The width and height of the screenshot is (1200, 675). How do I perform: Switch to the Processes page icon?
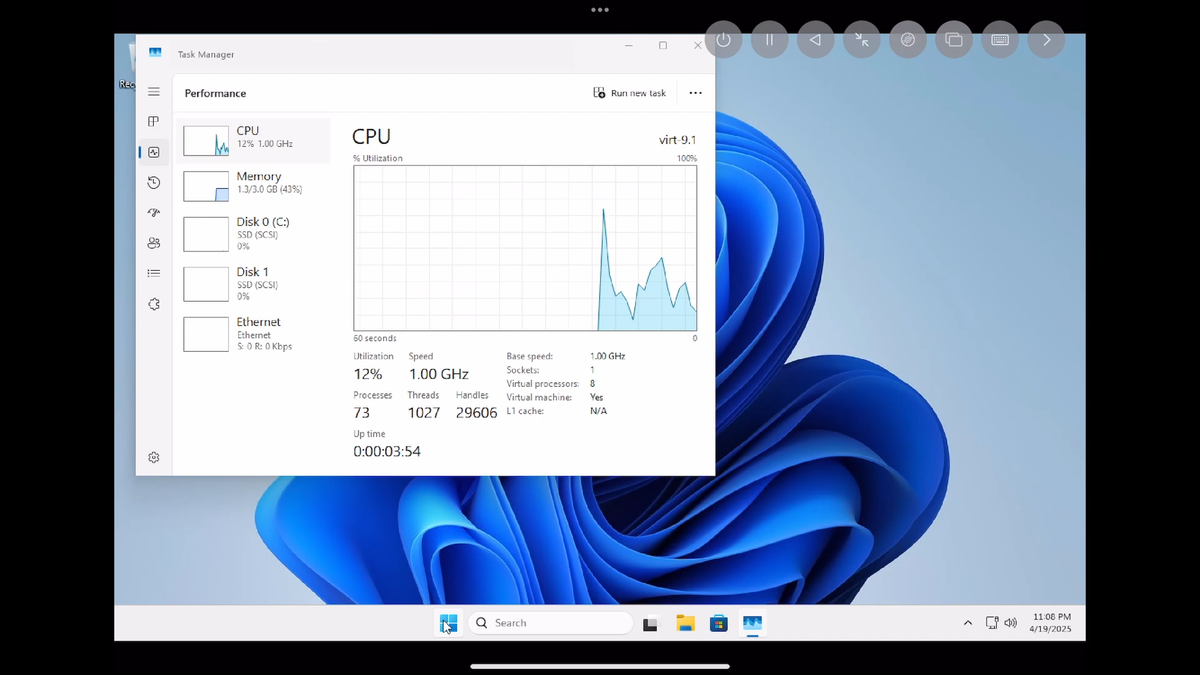[x=153, y=122]
